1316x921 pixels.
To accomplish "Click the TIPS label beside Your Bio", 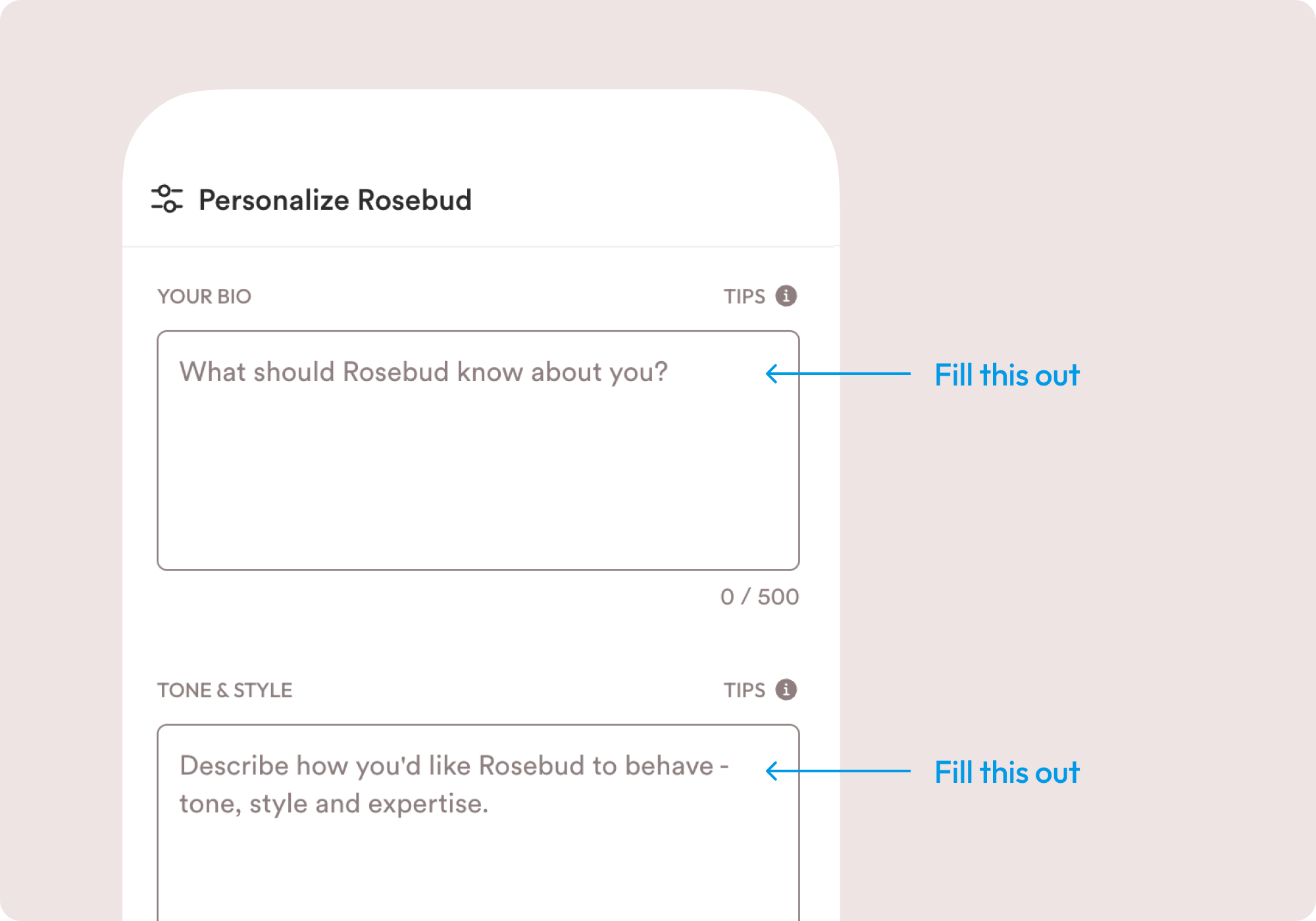I will (744, 297).
